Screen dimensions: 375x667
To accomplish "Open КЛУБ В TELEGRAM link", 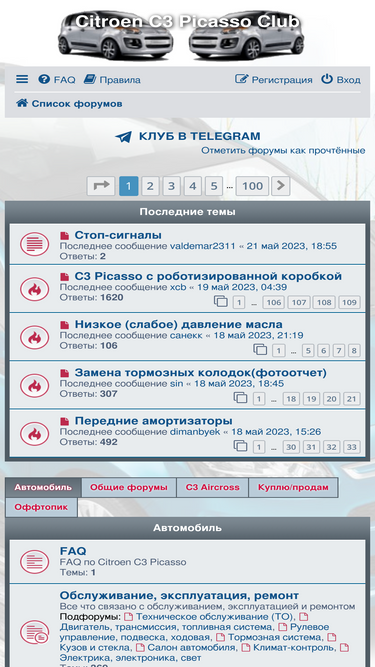I will (199, 137).
